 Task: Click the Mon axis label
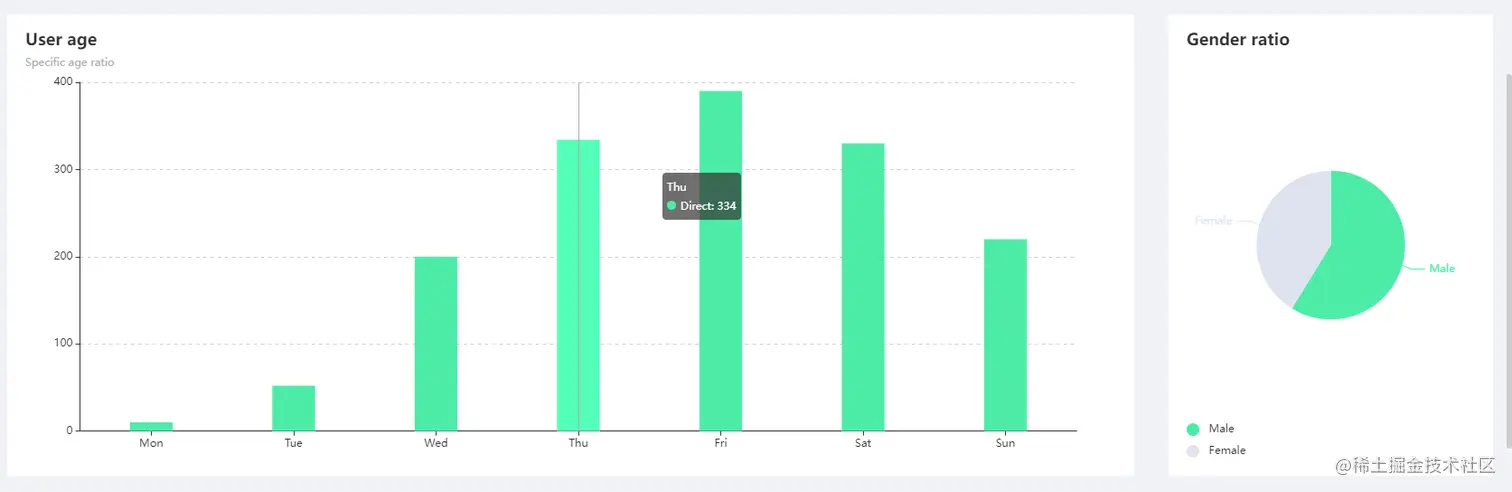(x=151, y=443)
